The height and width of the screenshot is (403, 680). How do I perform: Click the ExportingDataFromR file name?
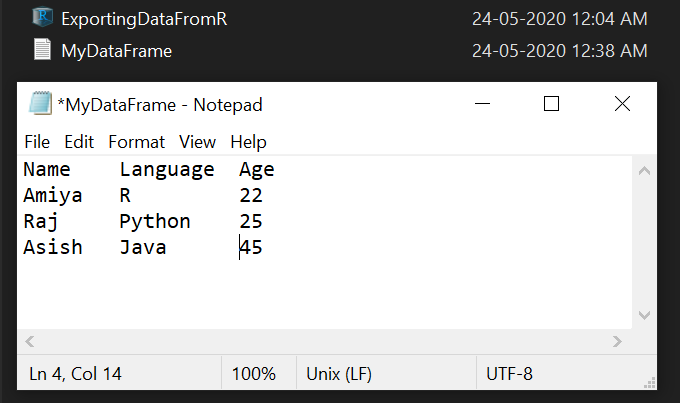144,19
